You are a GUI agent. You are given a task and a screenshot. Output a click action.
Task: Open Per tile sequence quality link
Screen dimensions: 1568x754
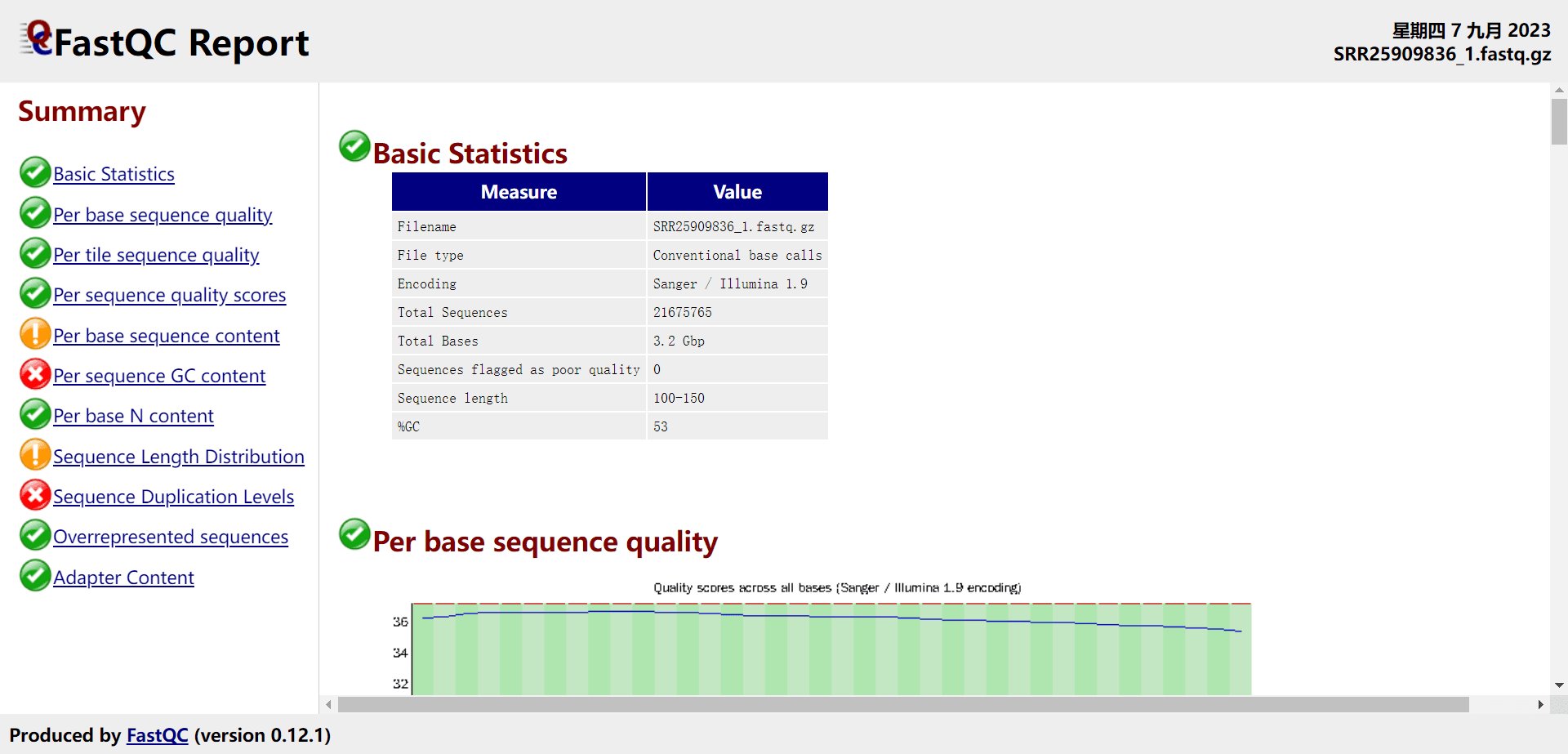[156, 255]
